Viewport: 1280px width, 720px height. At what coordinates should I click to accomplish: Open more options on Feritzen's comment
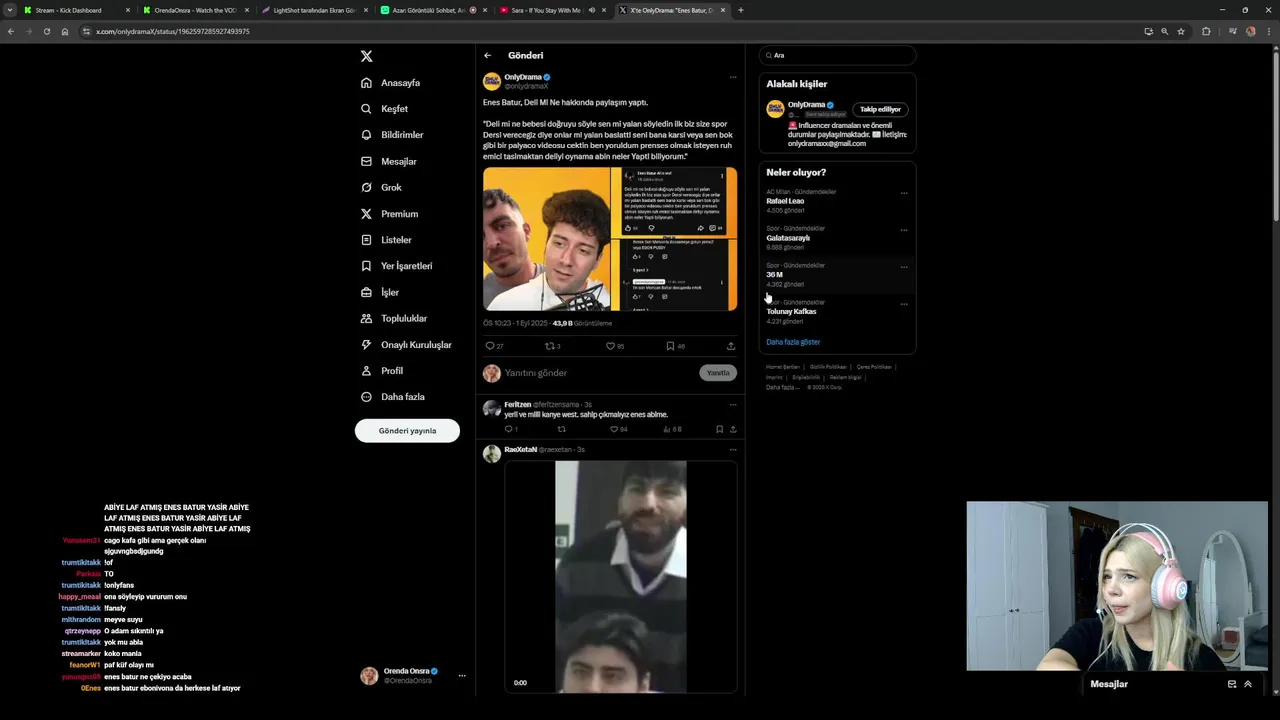tap(732, 405)
